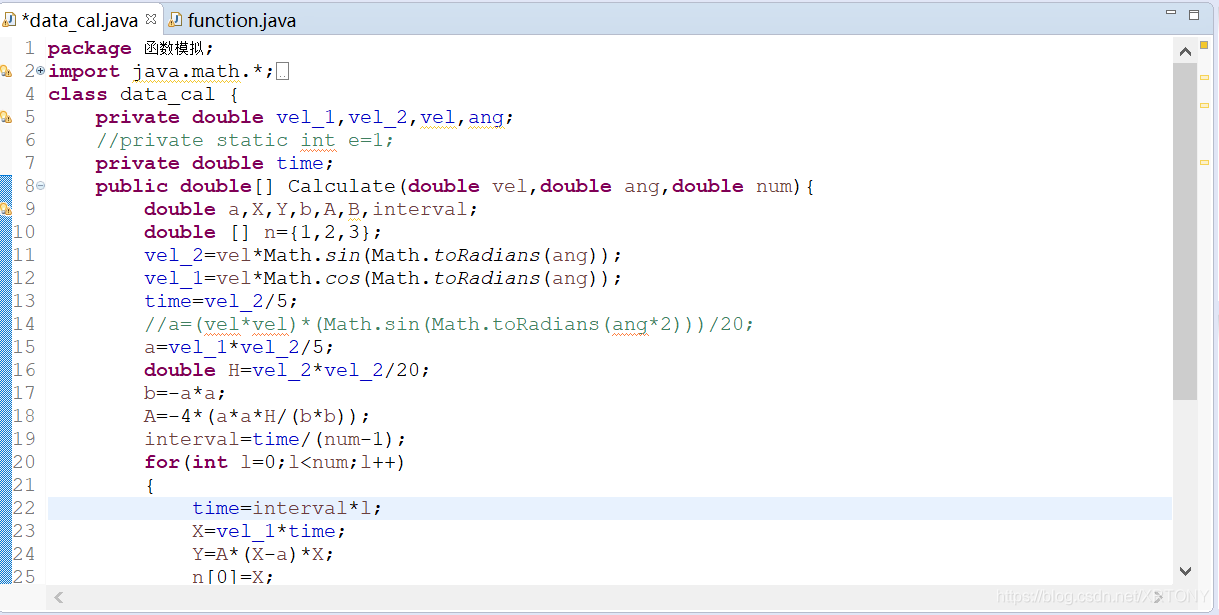
Task: Click 'double H=vel_2*vel_2/20;' line
Action: (287, 370)
